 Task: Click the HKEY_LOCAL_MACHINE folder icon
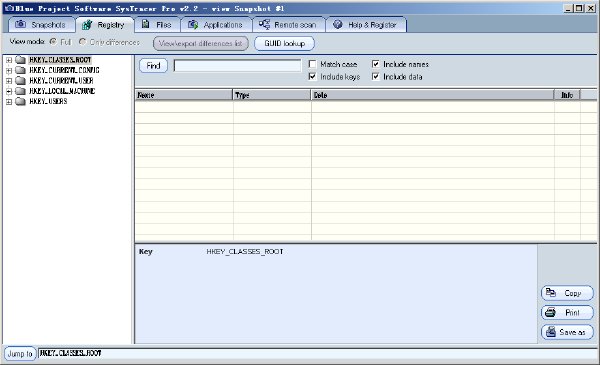coord(20,91)
